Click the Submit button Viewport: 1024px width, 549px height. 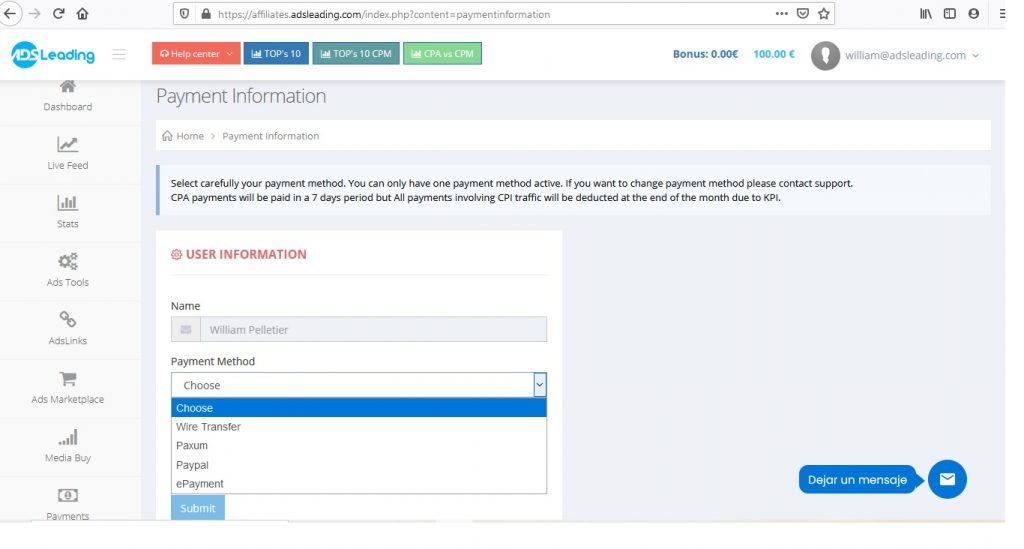[198, 508]
